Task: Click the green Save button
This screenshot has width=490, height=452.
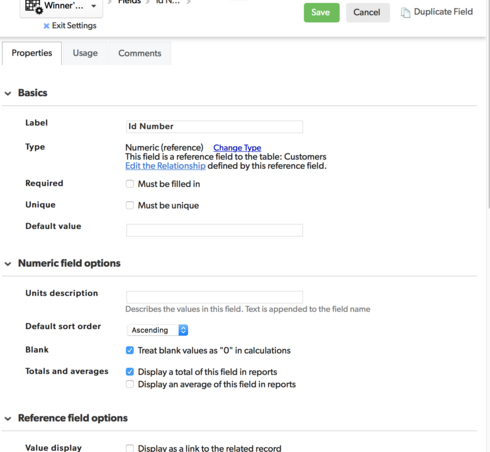Action: coord(321,13)
